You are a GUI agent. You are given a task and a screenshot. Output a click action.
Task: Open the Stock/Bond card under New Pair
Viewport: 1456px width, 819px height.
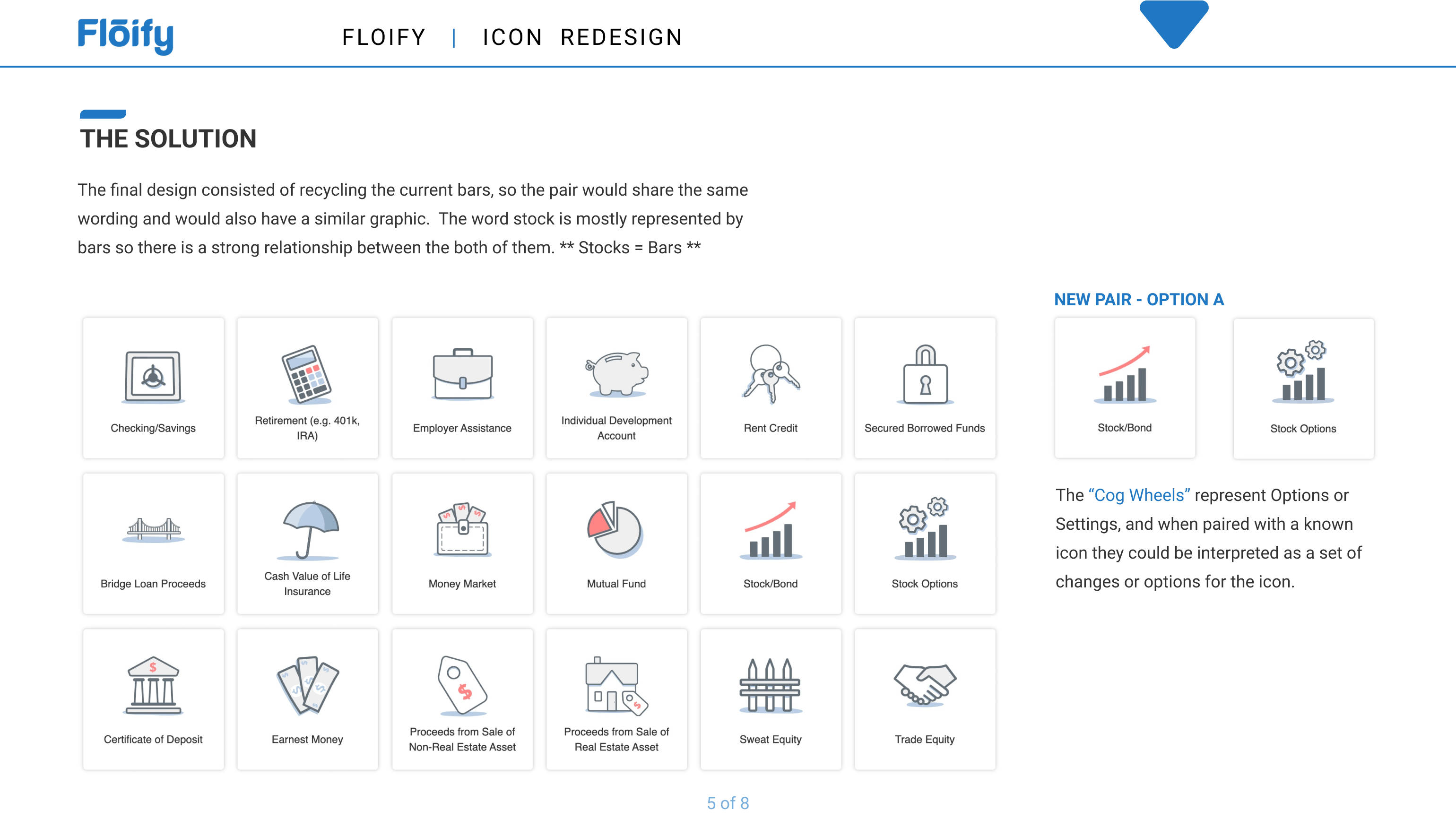coord(1125,388)
